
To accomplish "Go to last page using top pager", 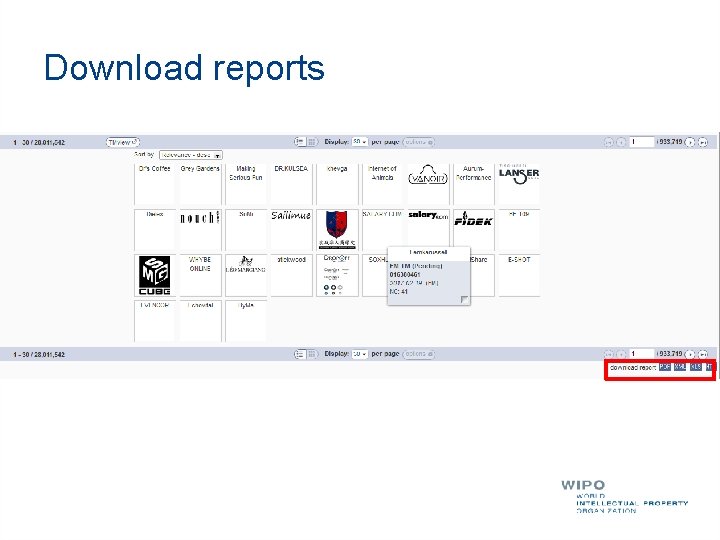I will click(703, 142).
